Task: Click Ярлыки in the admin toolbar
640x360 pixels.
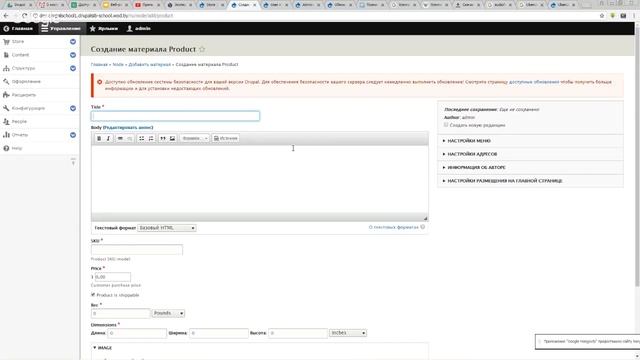Action: pos(104,29)
